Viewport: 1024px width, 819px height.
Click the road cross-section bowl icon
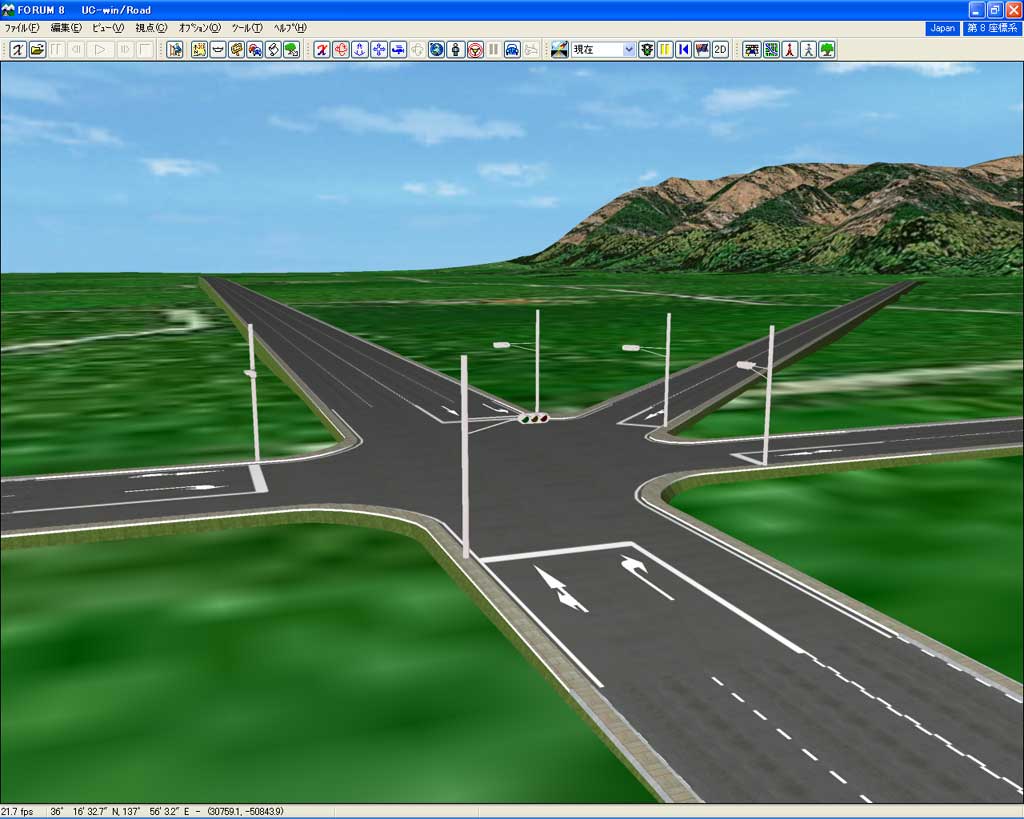pos(218,50)
